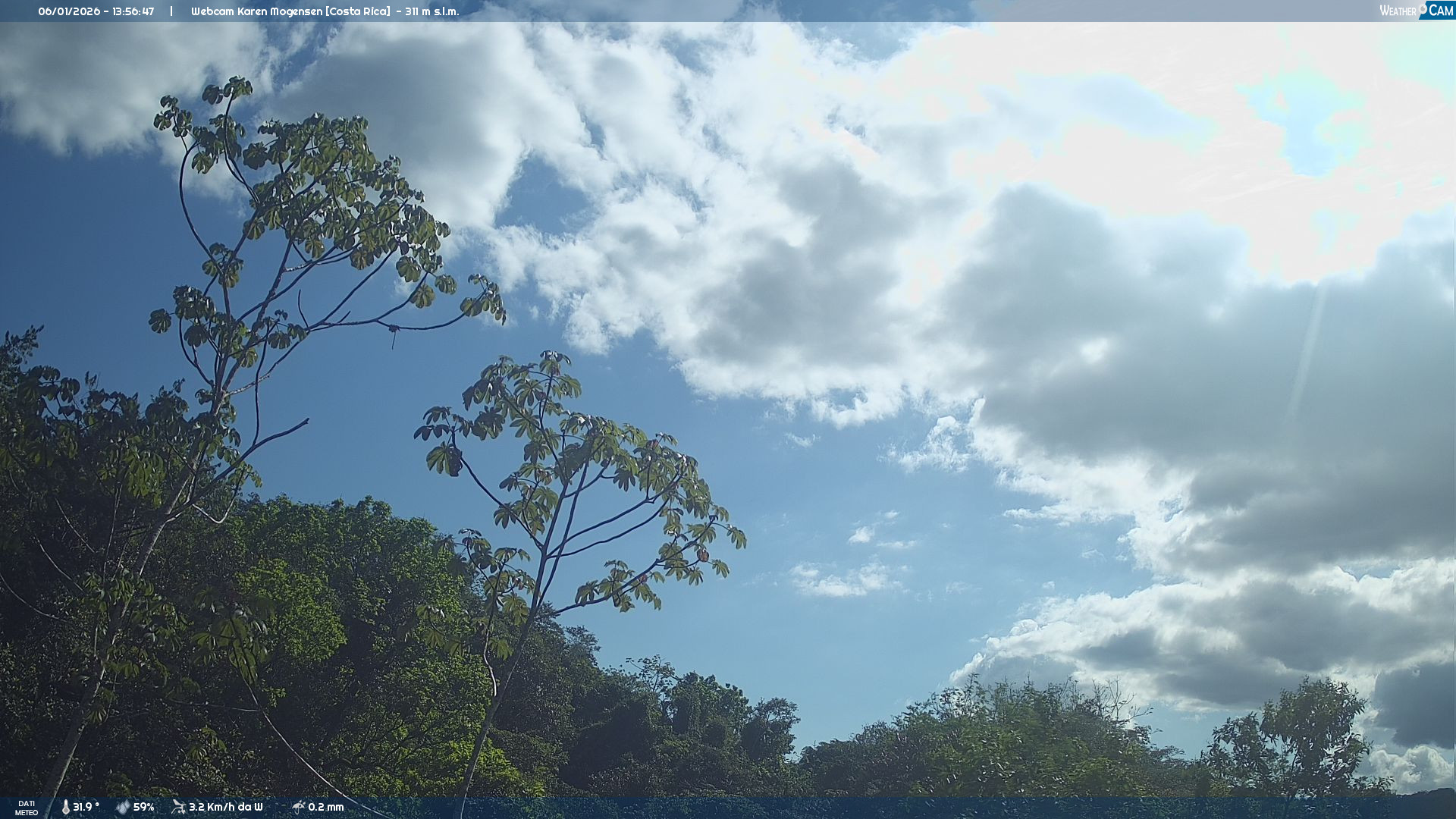Click the wind anemometer icon
Image resolution: width=1456 pixels, height=819 pixels.
[178, 807]
